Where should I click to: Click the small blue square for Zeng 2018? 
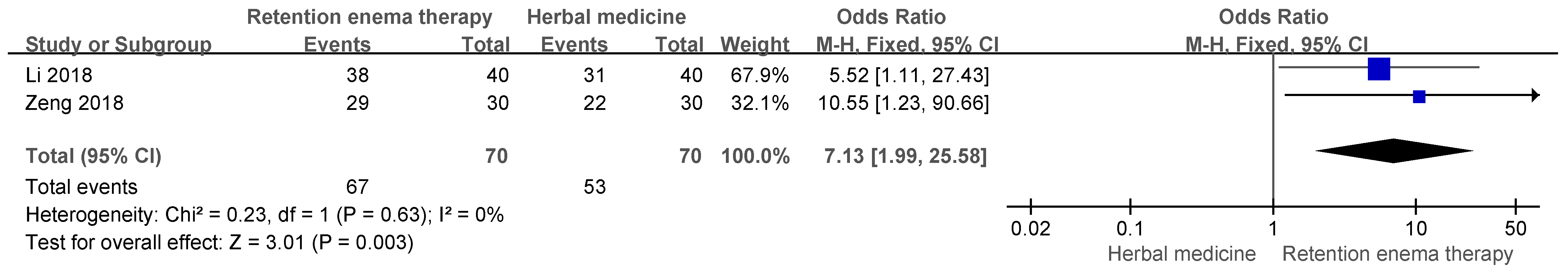(x=1419, y=96)
